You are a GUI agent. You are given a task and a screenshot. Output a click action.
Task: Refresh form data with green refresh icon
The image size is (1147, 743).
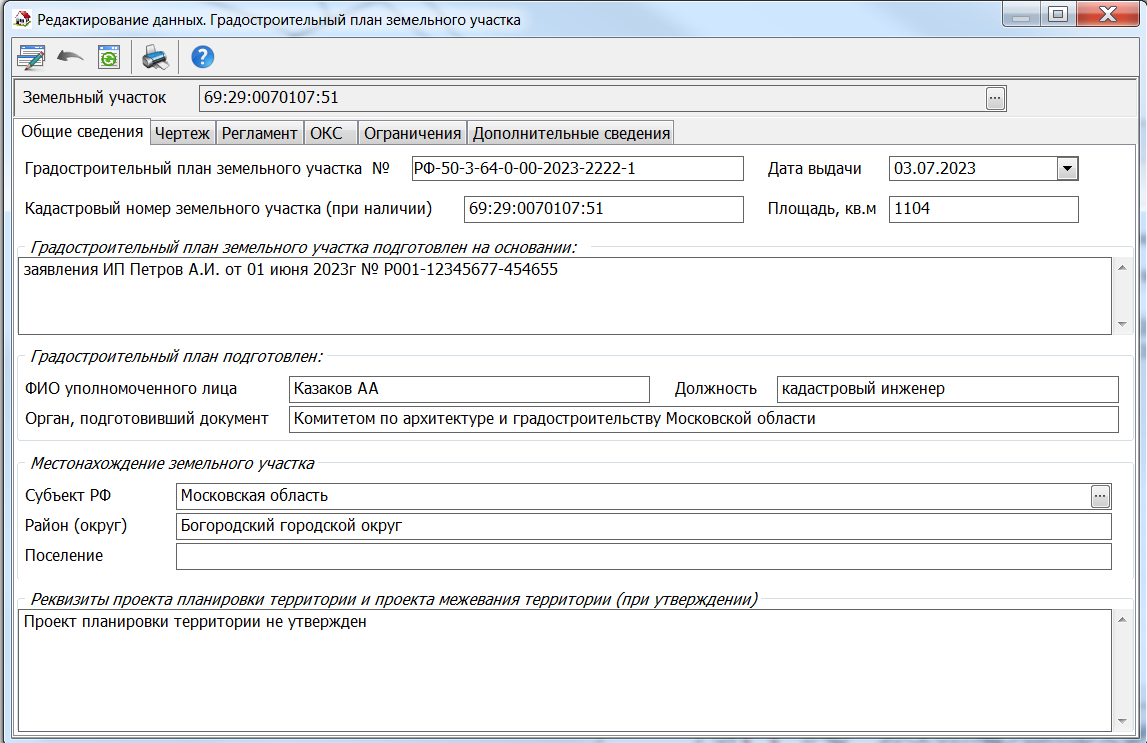pyautogui.click(x=109, y=57)
